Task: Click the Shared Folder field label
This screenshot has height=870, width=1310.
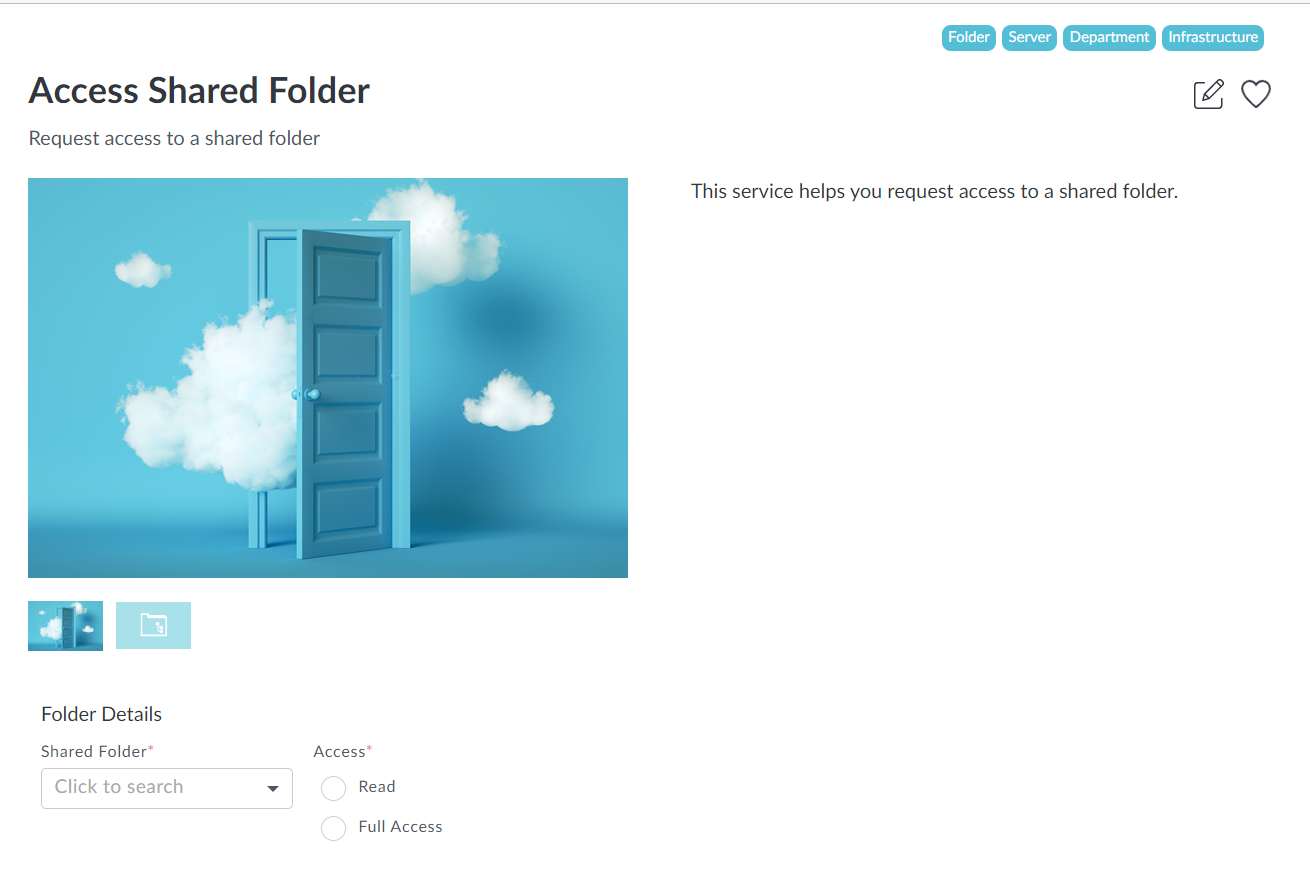Action: tap(94, 751)
